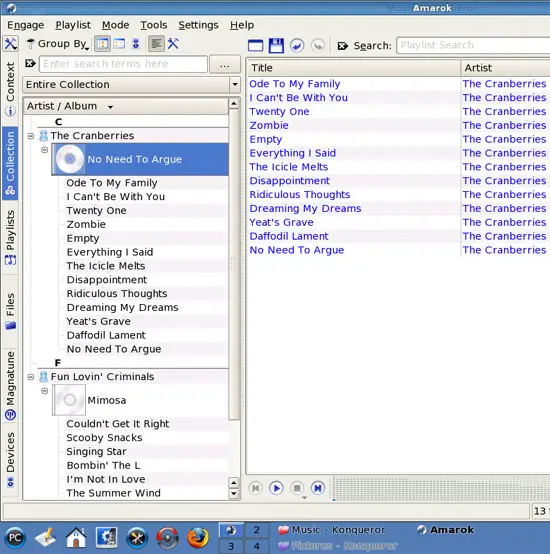
Task: Open the menu arrow below stop button
Action: tap(304, 497)
